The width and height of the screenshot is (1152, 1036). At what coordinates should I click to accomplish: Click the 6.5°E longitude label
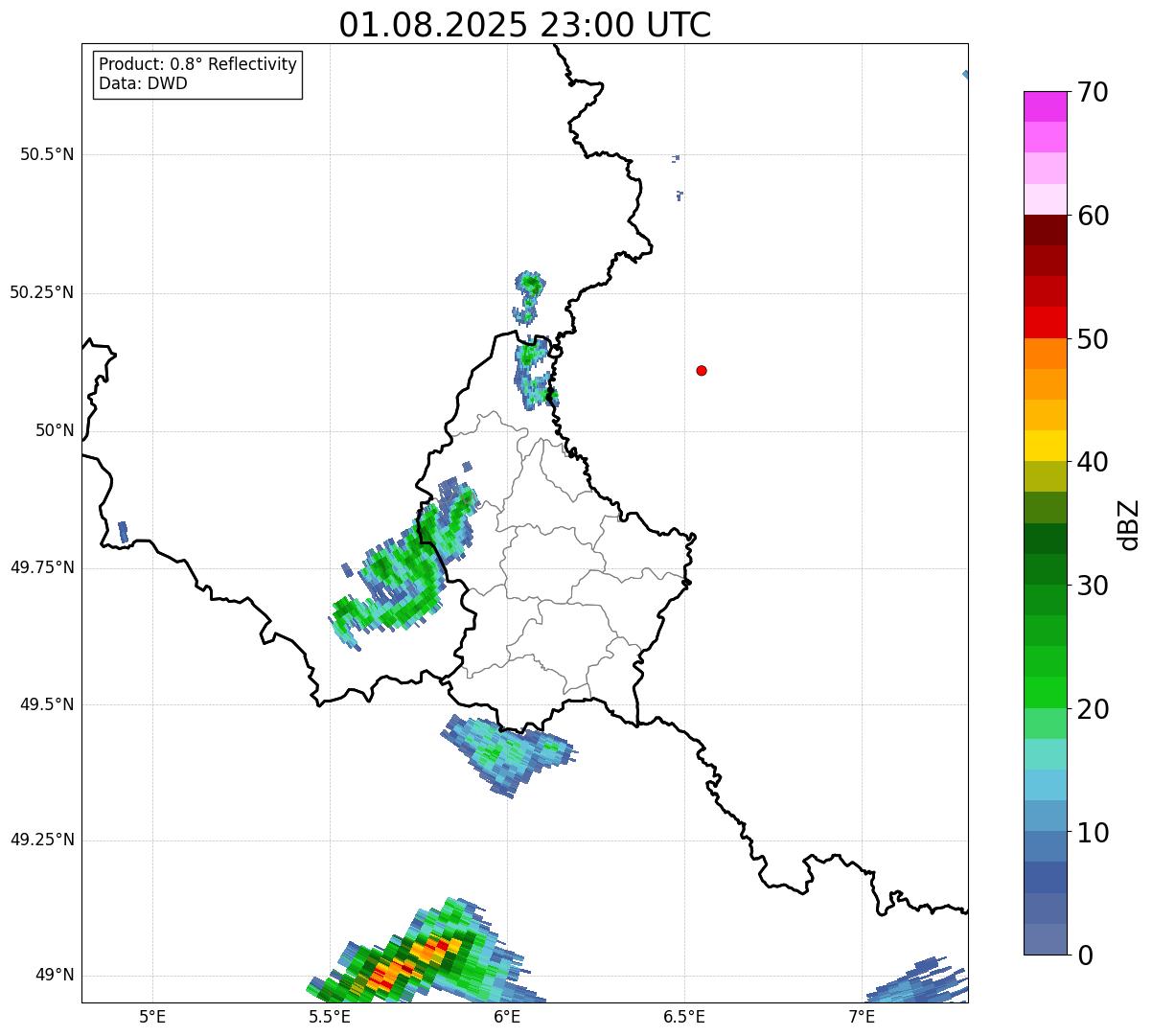tap(684, 1016)
